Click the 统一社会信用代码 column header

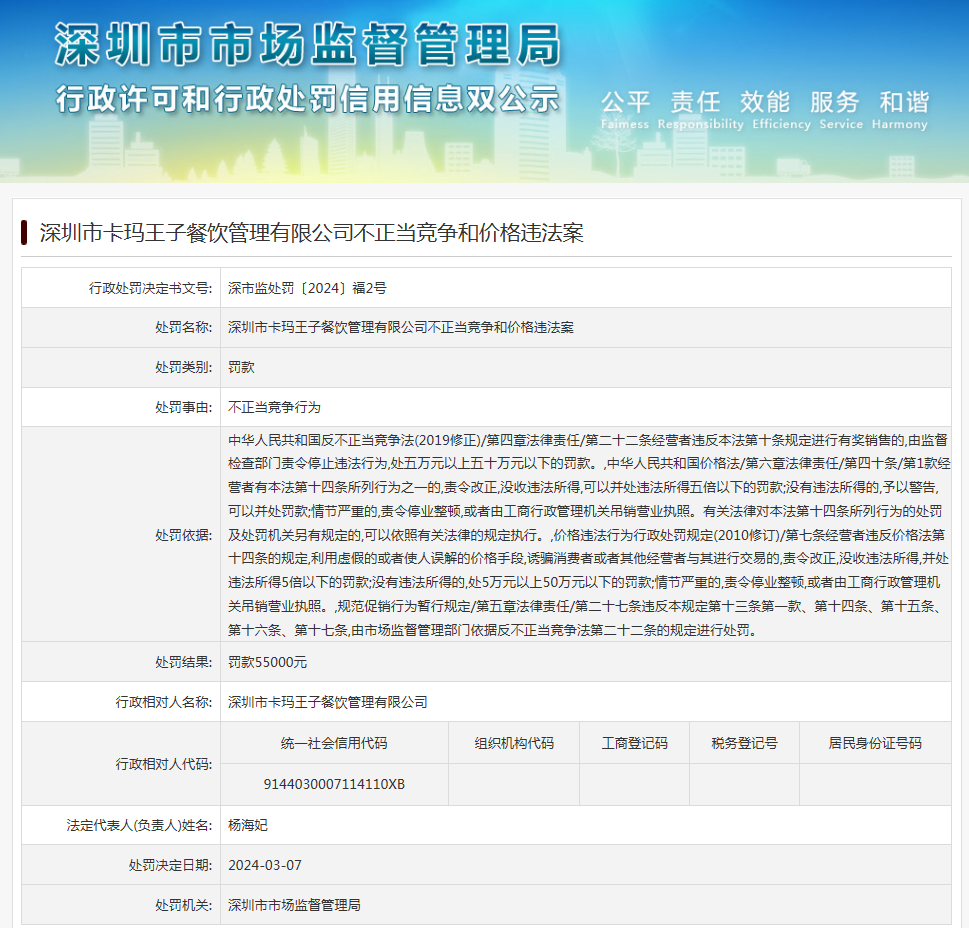[x=334, y=743]
